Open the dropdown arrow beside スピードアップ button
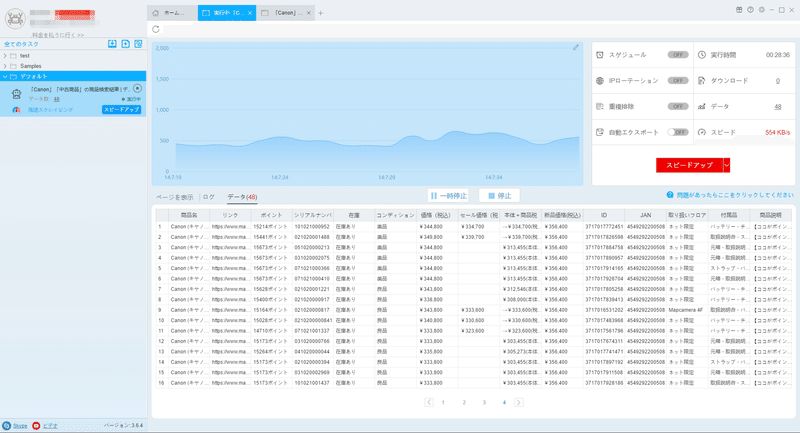Image resolution: width=800 pixels, height=433 pixels. (x=727, y=165)
